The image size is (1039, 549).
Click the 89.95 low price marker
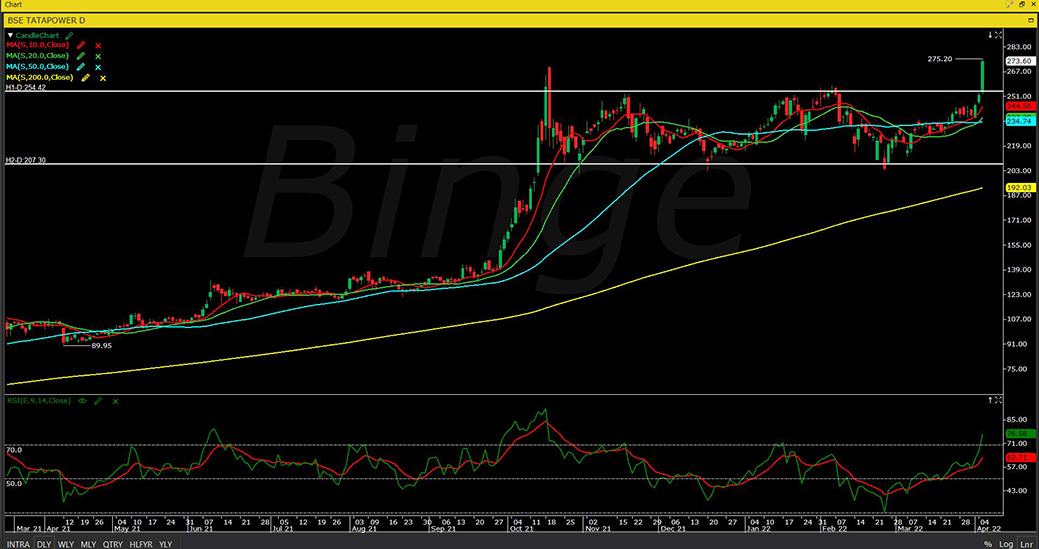click(x=99, y=345)
